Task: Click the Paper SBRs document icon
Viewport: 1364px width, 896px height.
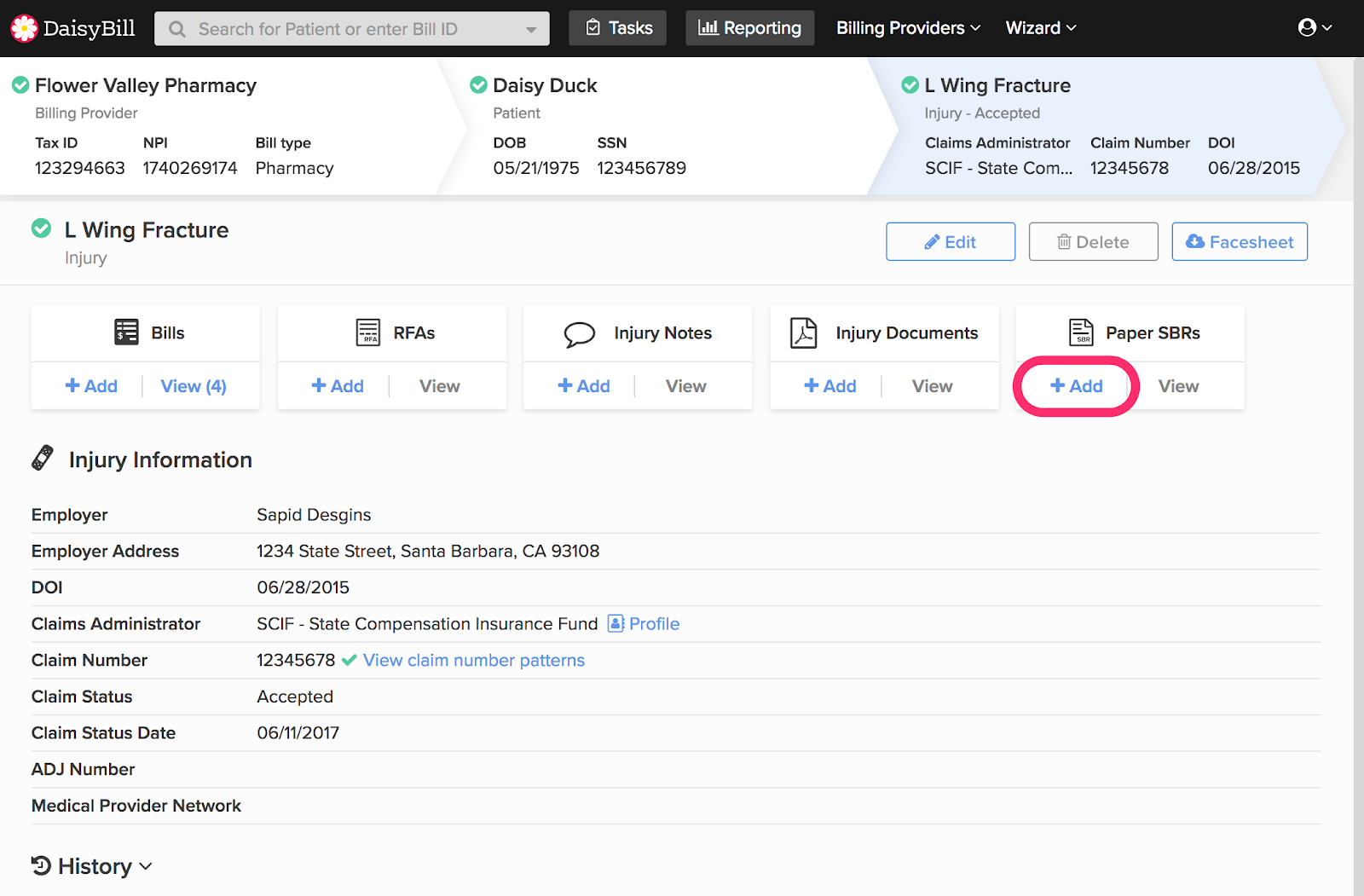Action: [1081, 332]
